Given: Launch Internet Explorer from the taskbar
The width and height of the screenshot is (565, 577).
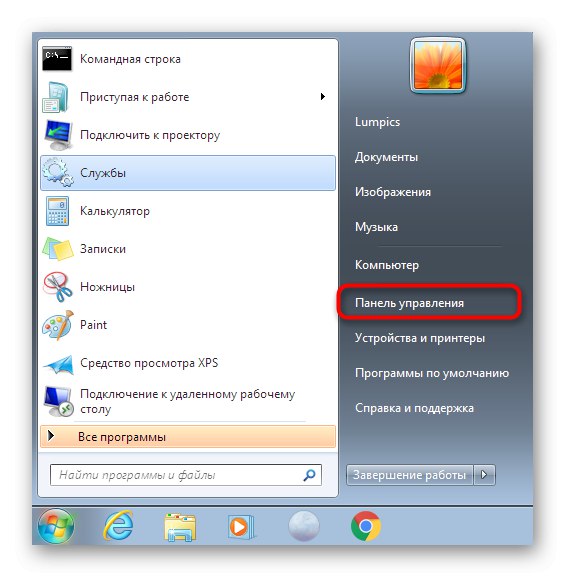Looking at the screenshot, I should (118, 526).
